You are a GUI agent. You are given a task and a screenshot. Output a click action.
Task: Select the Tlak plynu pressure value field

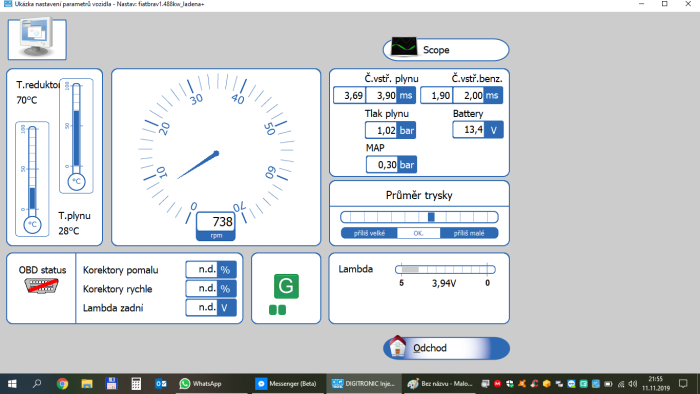390,130
